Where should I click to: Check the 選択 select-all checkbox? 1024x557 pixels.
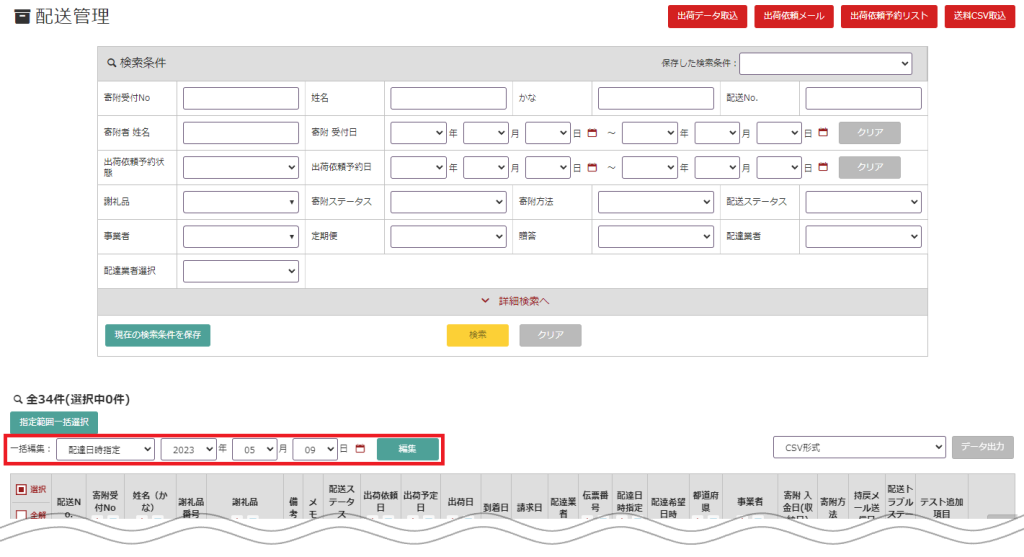(21, 490)
